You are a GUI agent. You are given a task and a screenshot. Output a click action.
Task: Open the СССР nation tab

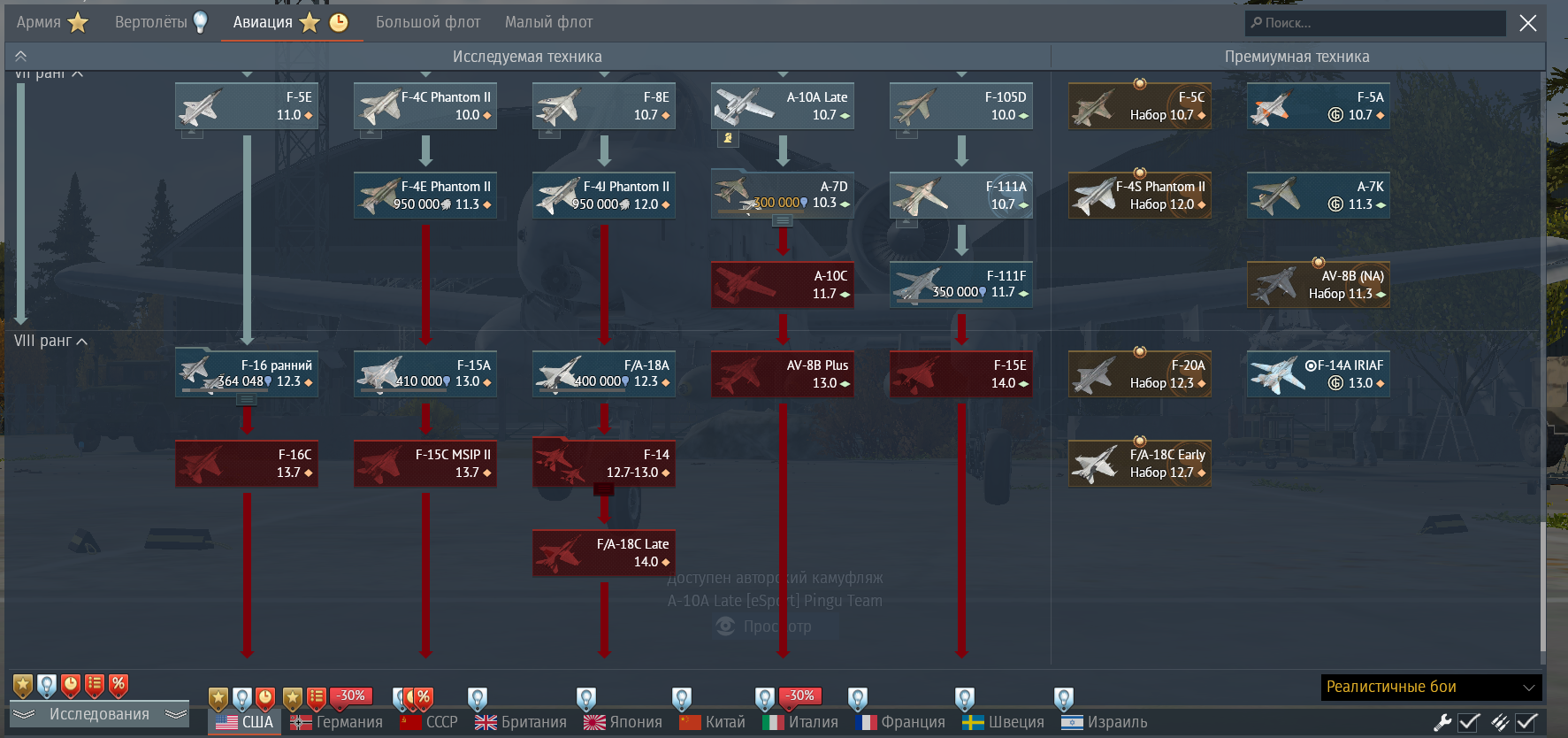429,722
